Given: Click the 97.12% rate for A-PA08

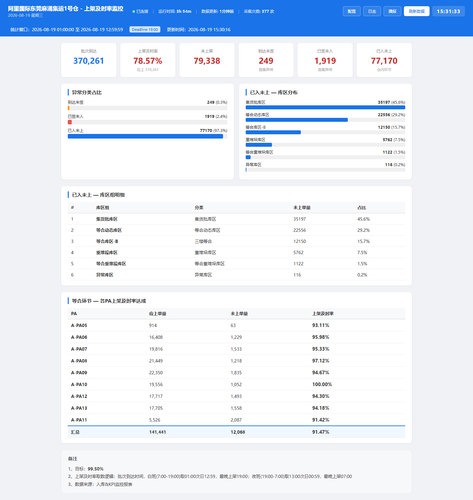Looking at the screenshot, I should tap(320, 361).
